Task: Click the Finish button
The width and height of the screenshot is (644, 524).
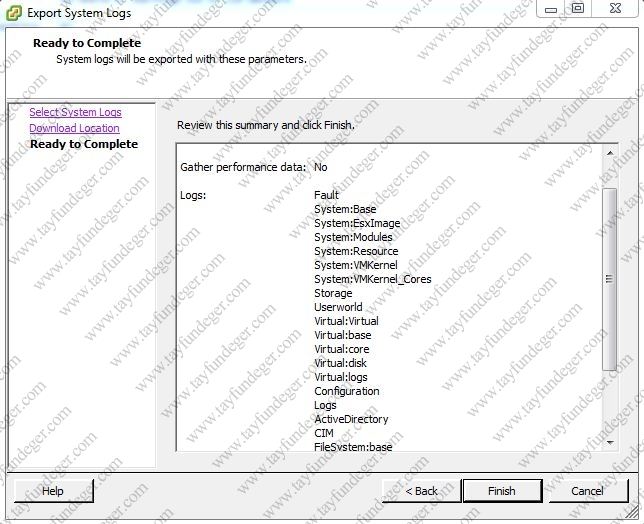Action: pyautogui.click(x=502, y=491)
